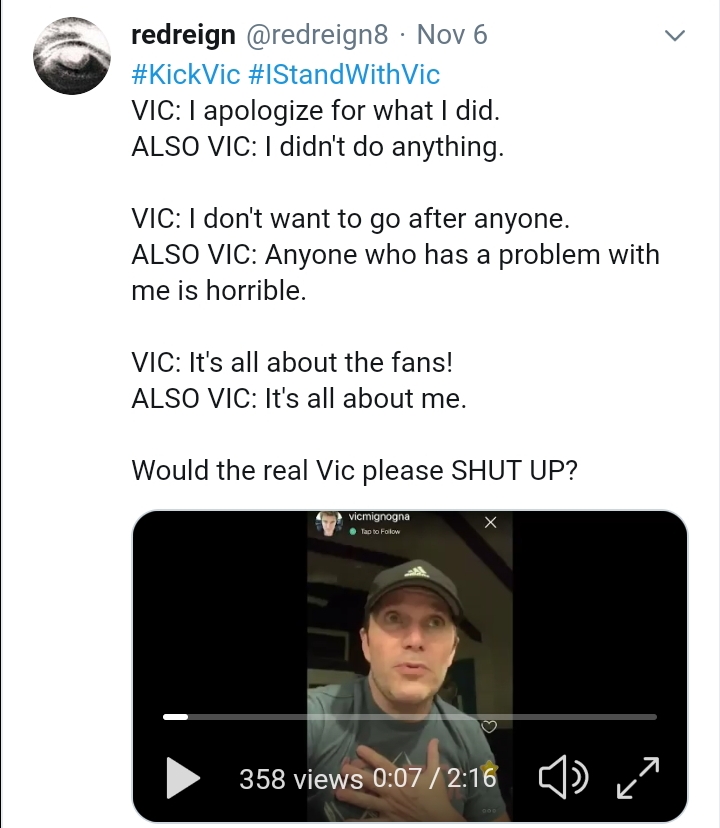Open redreign's profile avatar
This screenshot has width=720, height=828.
pyautogui.click(x=72, y=56)
